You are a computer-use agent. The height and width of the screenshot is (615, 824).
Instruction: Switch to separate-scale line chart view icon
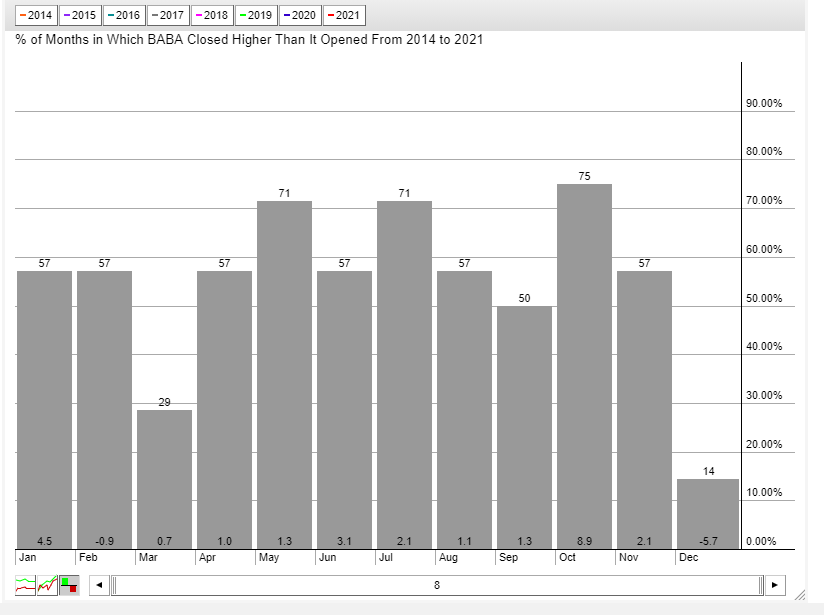[25, 585]
